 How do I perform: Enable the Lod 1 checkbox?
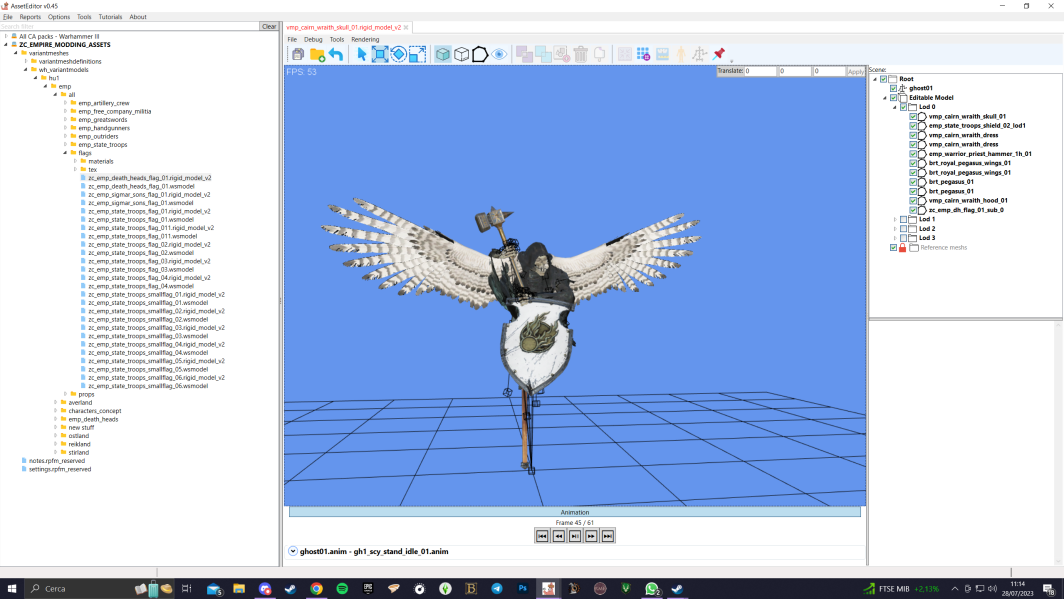click(903, 220)
